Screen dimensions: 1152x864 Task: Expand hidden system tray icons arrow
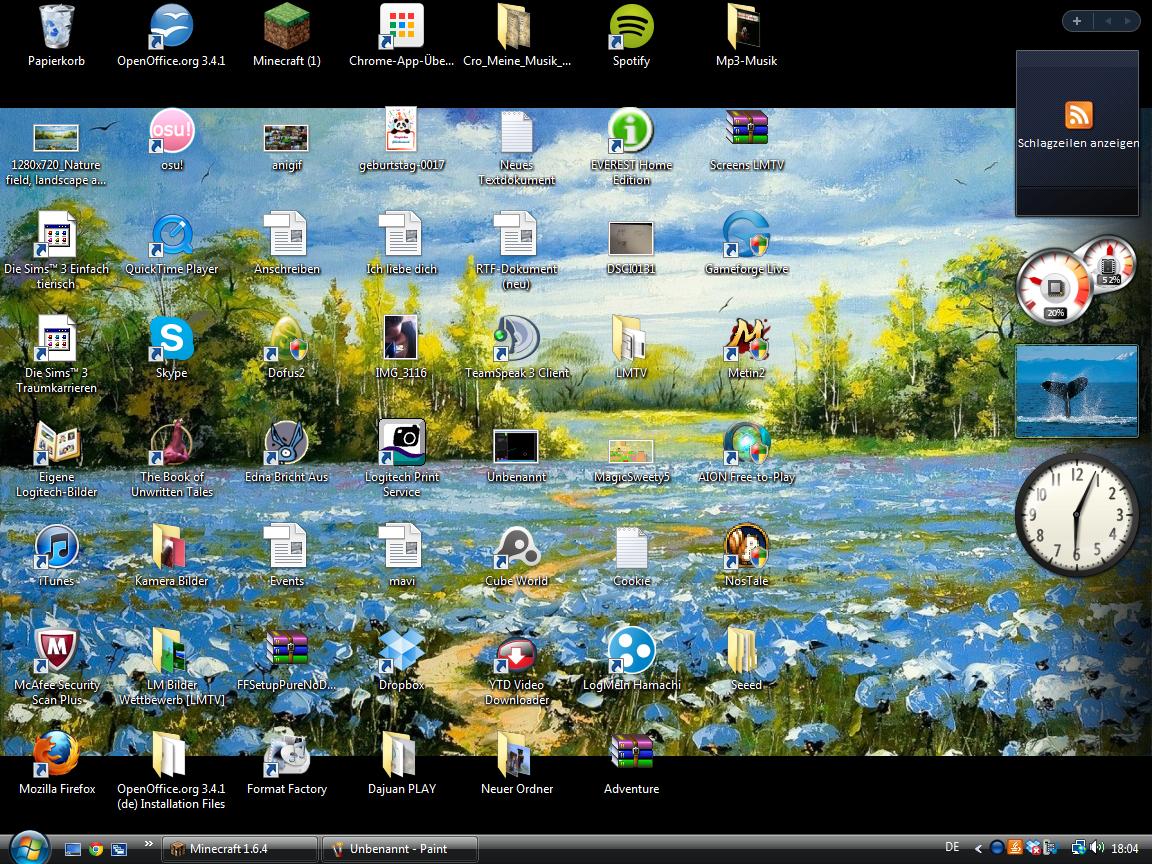979,849
